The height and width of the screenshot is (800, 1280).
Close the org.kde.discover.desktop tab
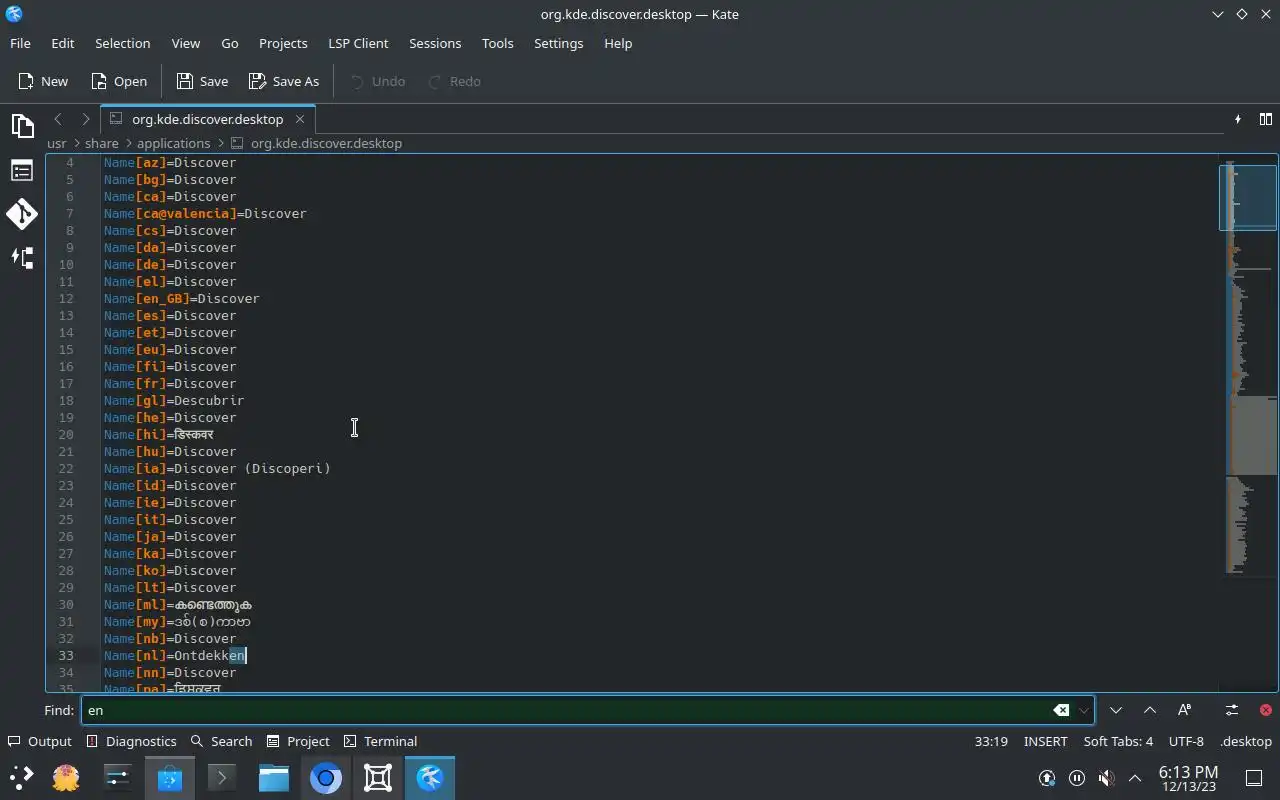click(299, 119)
